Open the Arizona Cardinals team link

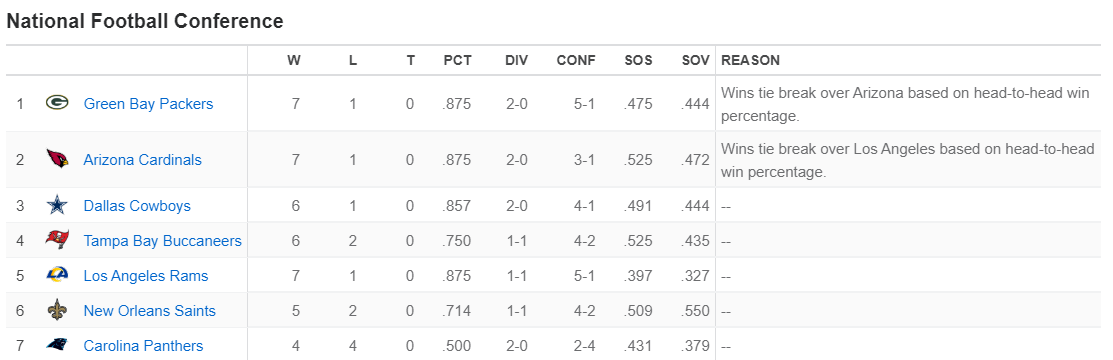coord(143,160)
